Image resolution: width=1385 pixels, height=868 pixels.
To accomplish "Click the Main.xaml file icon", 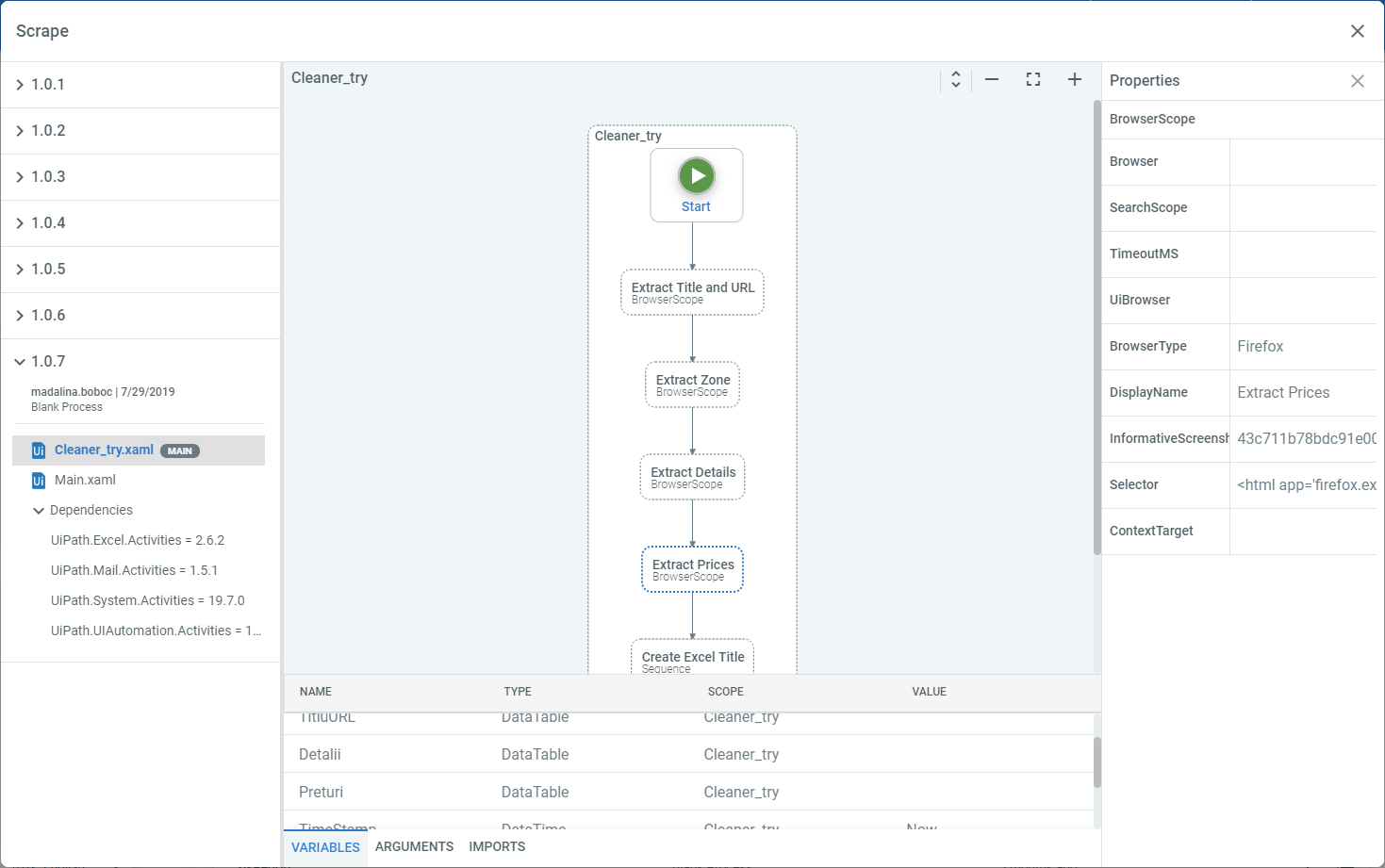I will 39,481.
